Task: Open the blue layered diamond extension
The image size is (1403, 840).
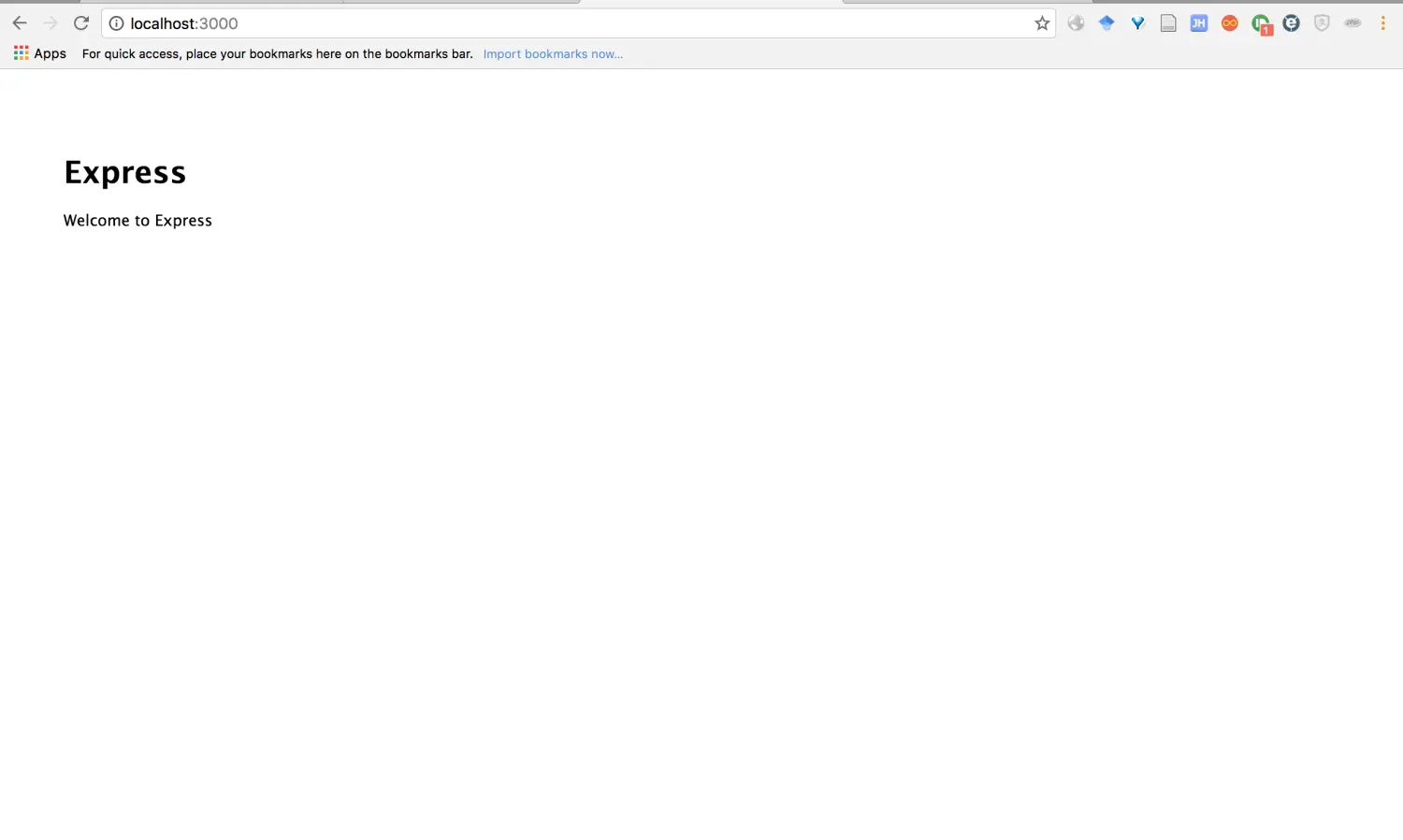Action: click(x=1106, y=23)
